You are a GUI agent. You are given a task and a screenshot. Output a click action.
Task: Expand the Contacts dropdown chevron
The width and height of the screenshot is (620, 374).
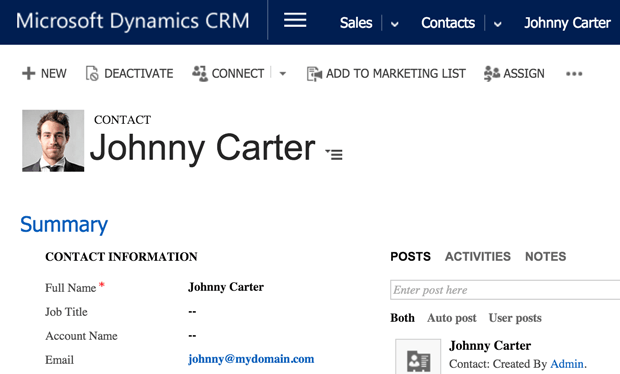click(497, 24)
